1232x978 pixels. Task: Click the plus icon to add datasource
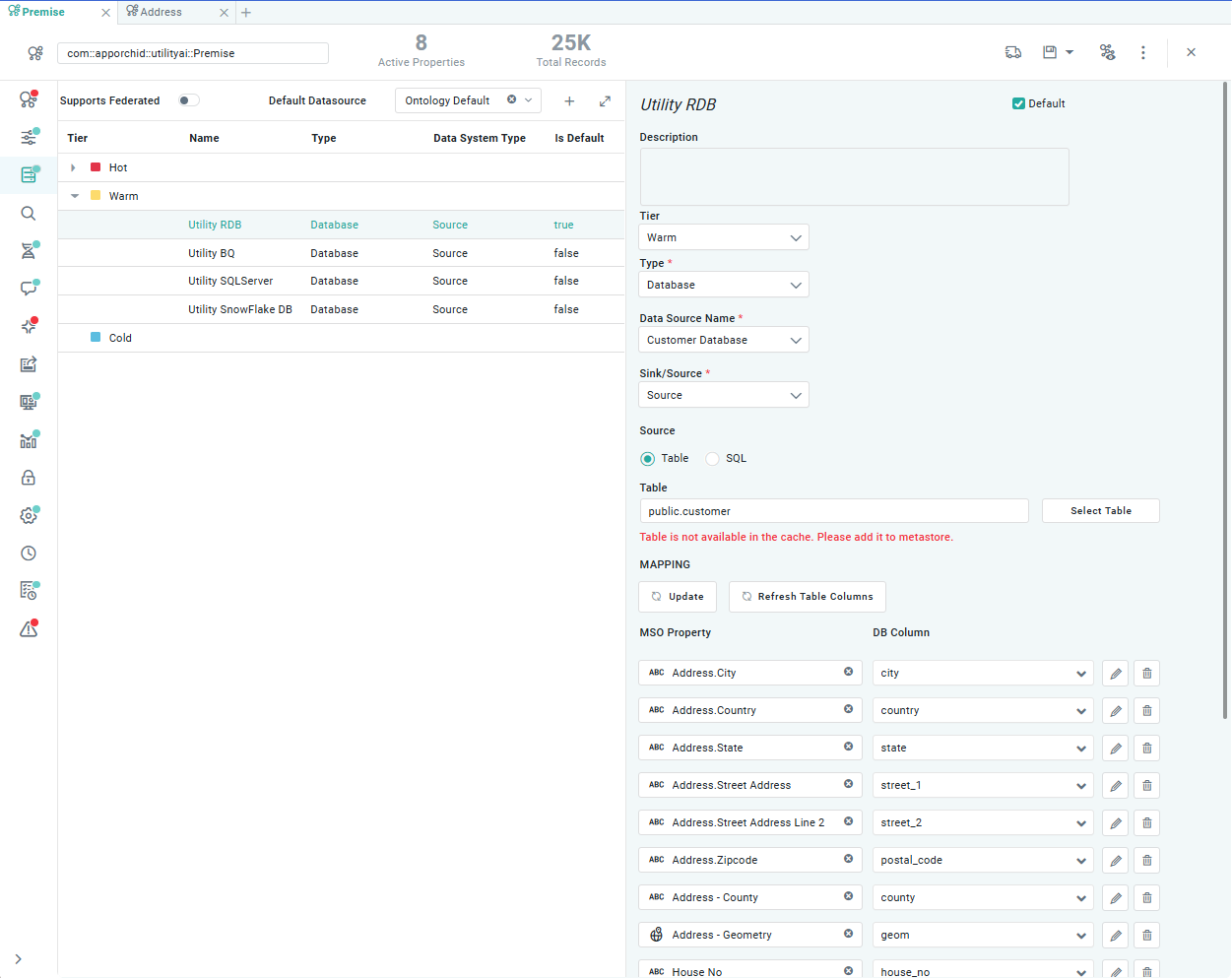click(x=569, y=100)
